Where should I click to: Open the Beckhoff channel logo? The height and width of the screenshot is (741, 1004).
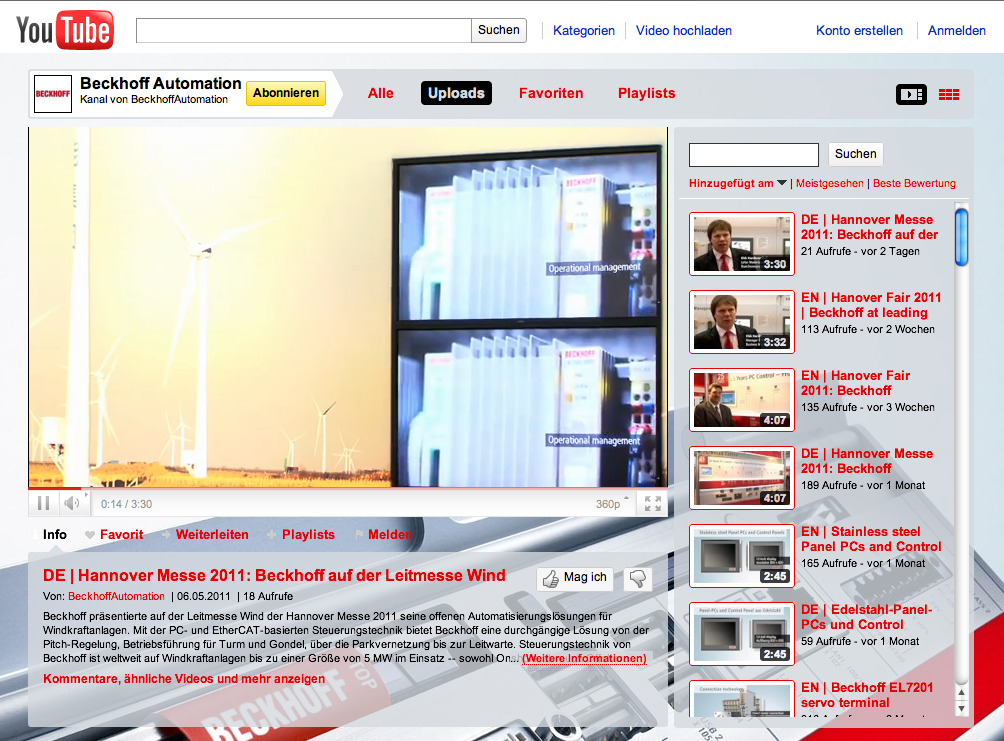(x=53, y=94)
